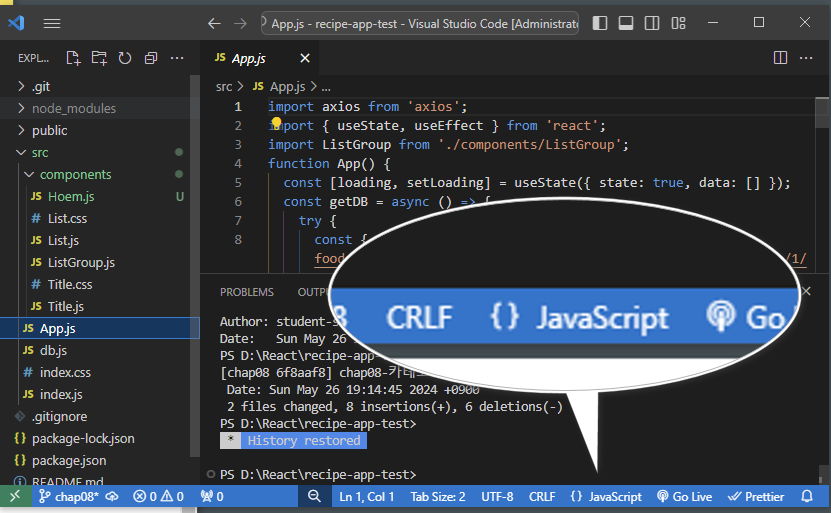Click the lightbulb code action icon
831x513 pixels.
276,123
